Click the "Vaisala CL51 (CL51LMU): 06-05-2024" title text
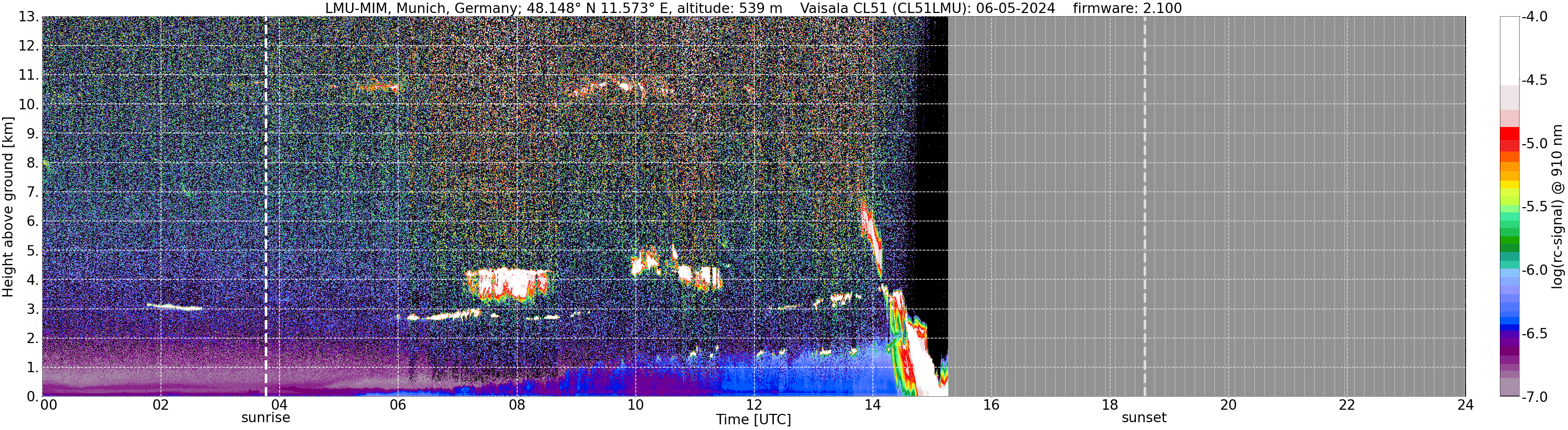The image size is (1568, 430). 928,8
